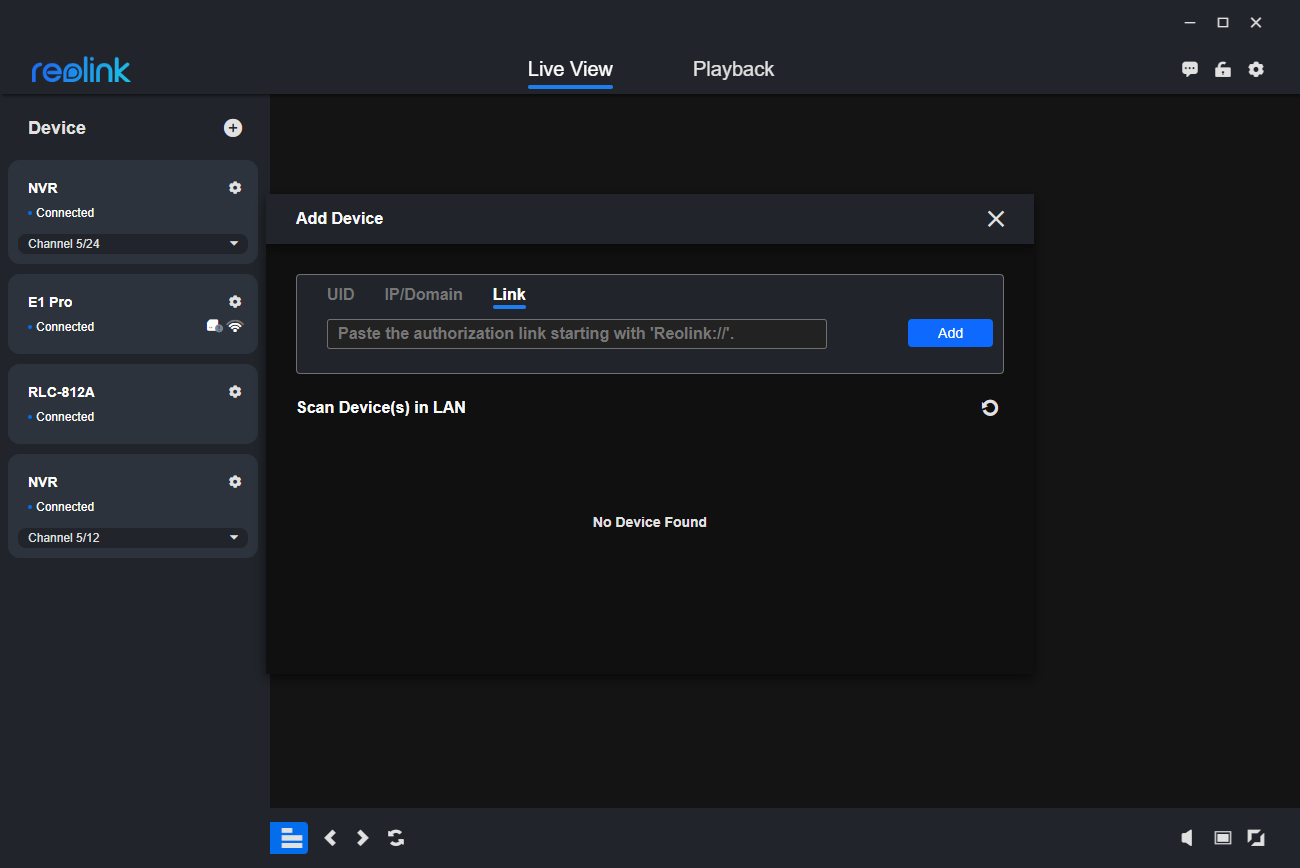Image resolution: width=1300 pixels, height=868 pixels.
Task: Maximize the Reolink window
Action: click(1222, 23)
